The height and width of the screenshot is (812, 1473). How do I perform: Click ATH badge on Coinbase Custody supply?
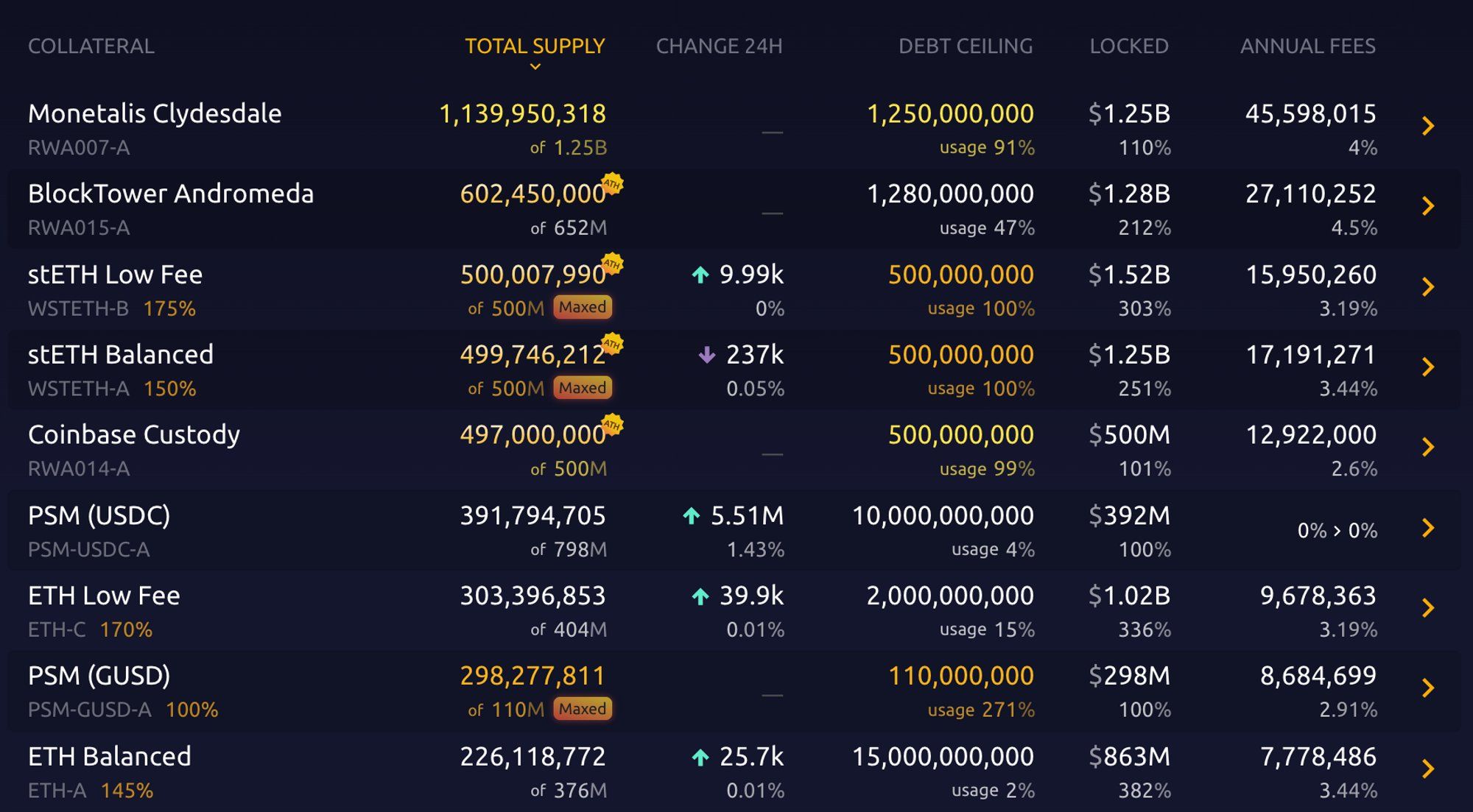pyautogui.click(x=612, y=425)
